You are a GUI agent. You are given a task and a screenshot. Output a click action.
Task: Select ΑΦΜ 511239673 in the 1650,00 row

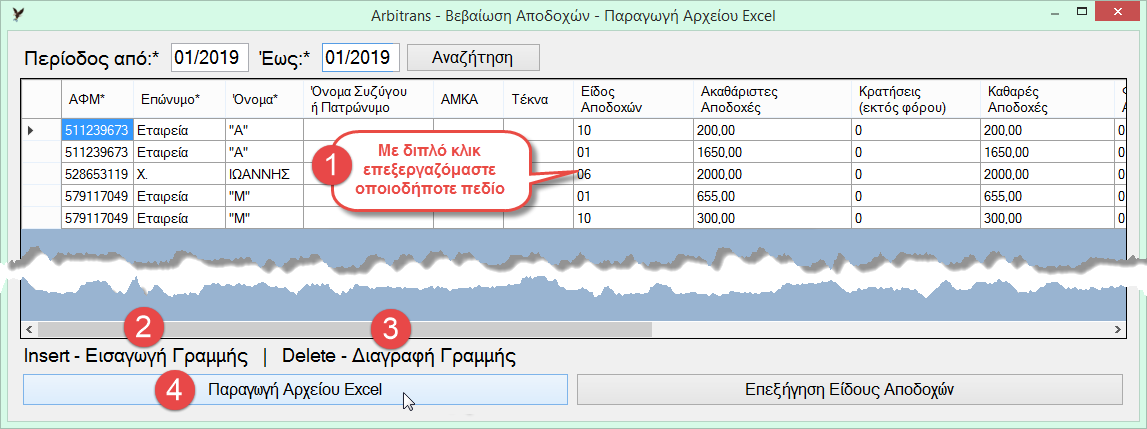click(97, 152)
